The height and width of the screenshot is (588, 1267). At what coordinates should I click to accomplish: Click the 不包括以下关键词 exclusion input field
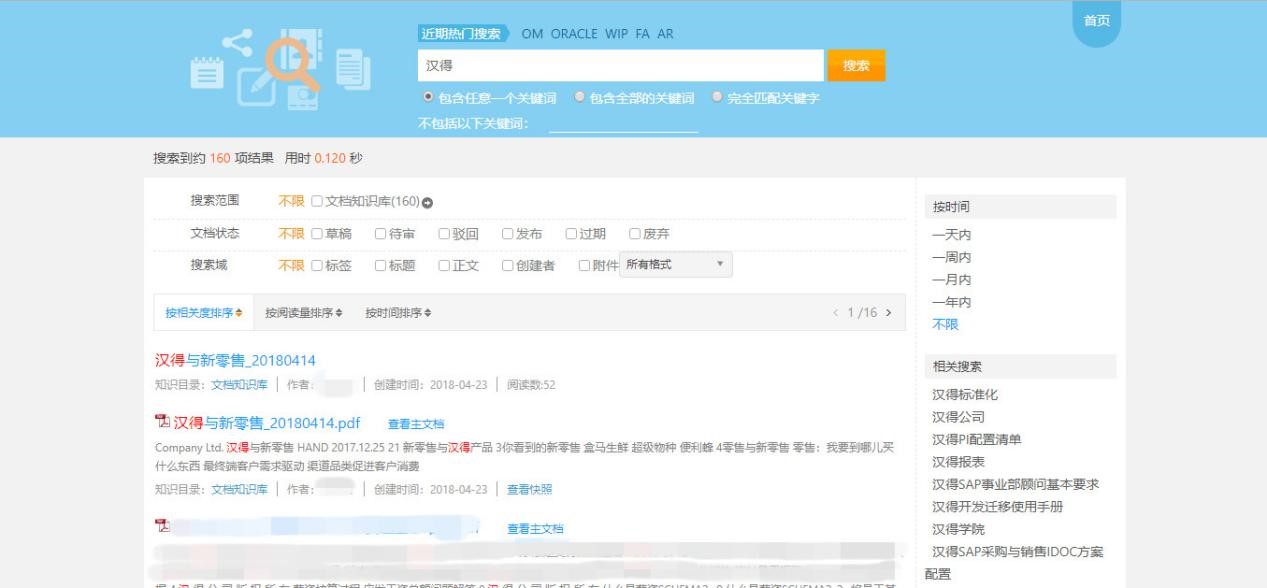624,124
